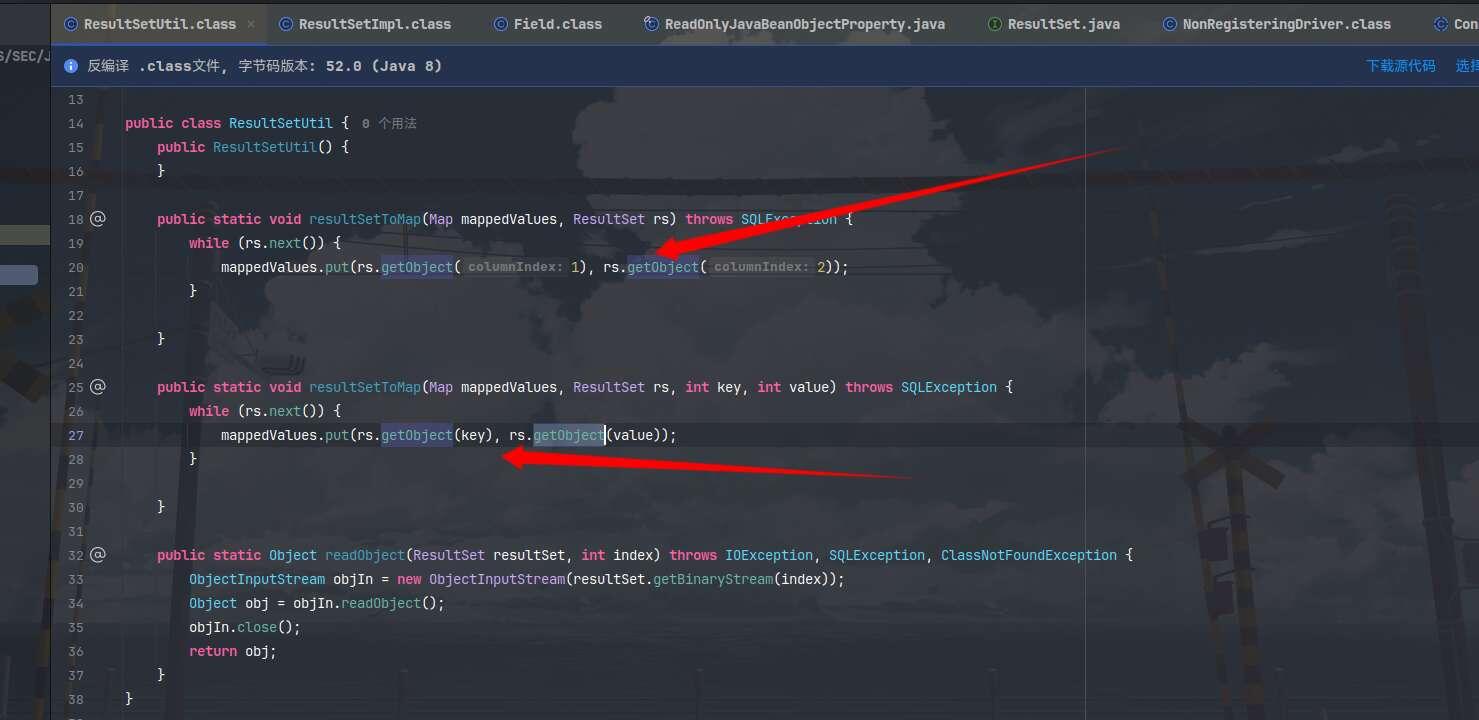
Task: Click the "0 个用法" usages hint
Action: pyautogui.click(x=389, y=124)
